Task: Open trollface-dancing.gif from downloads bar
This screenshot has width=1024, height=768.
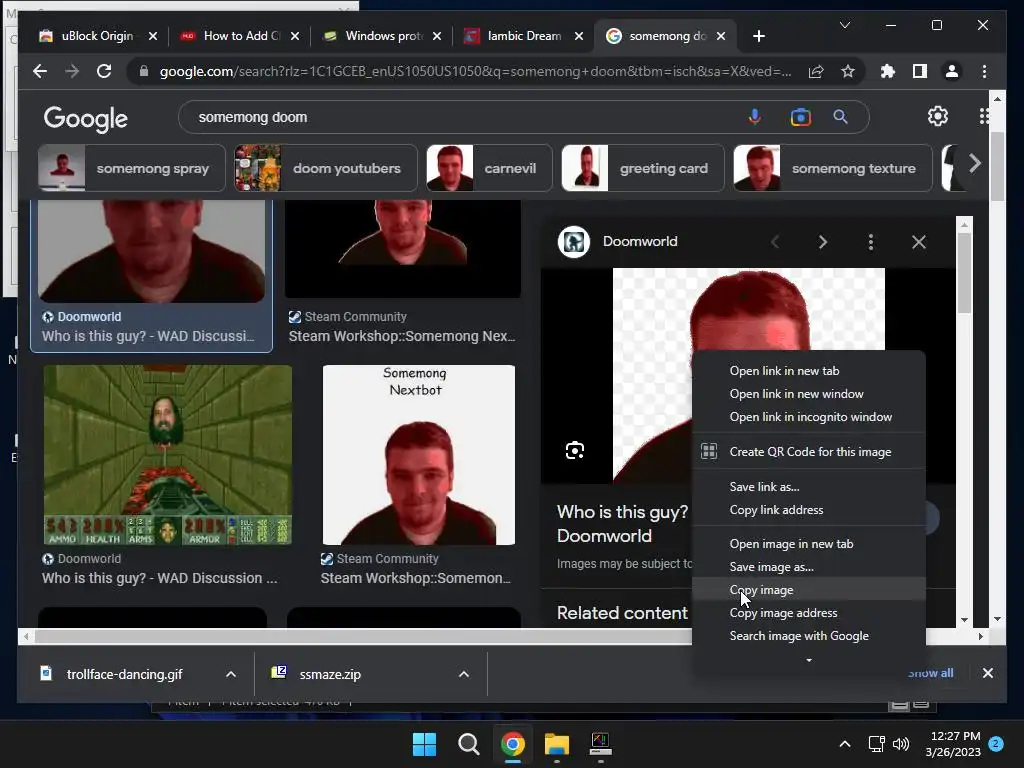Action: pos(124,674)
